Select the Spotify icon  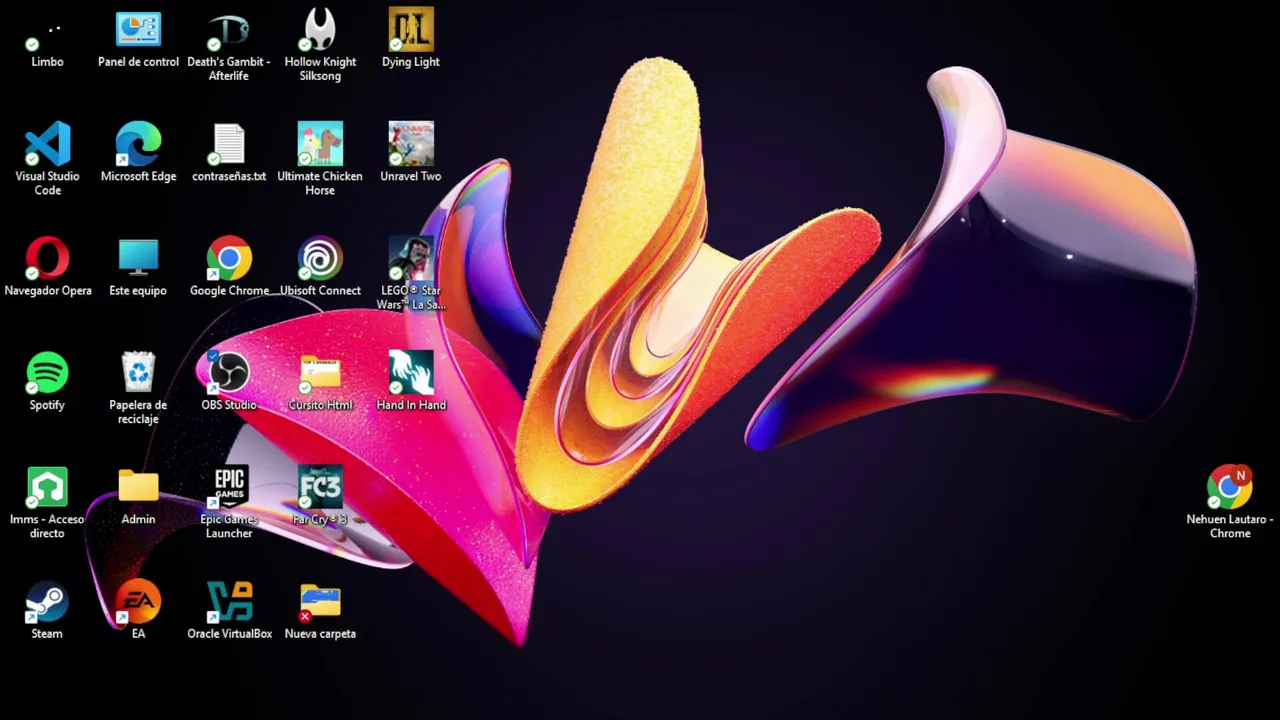(47, 382)
